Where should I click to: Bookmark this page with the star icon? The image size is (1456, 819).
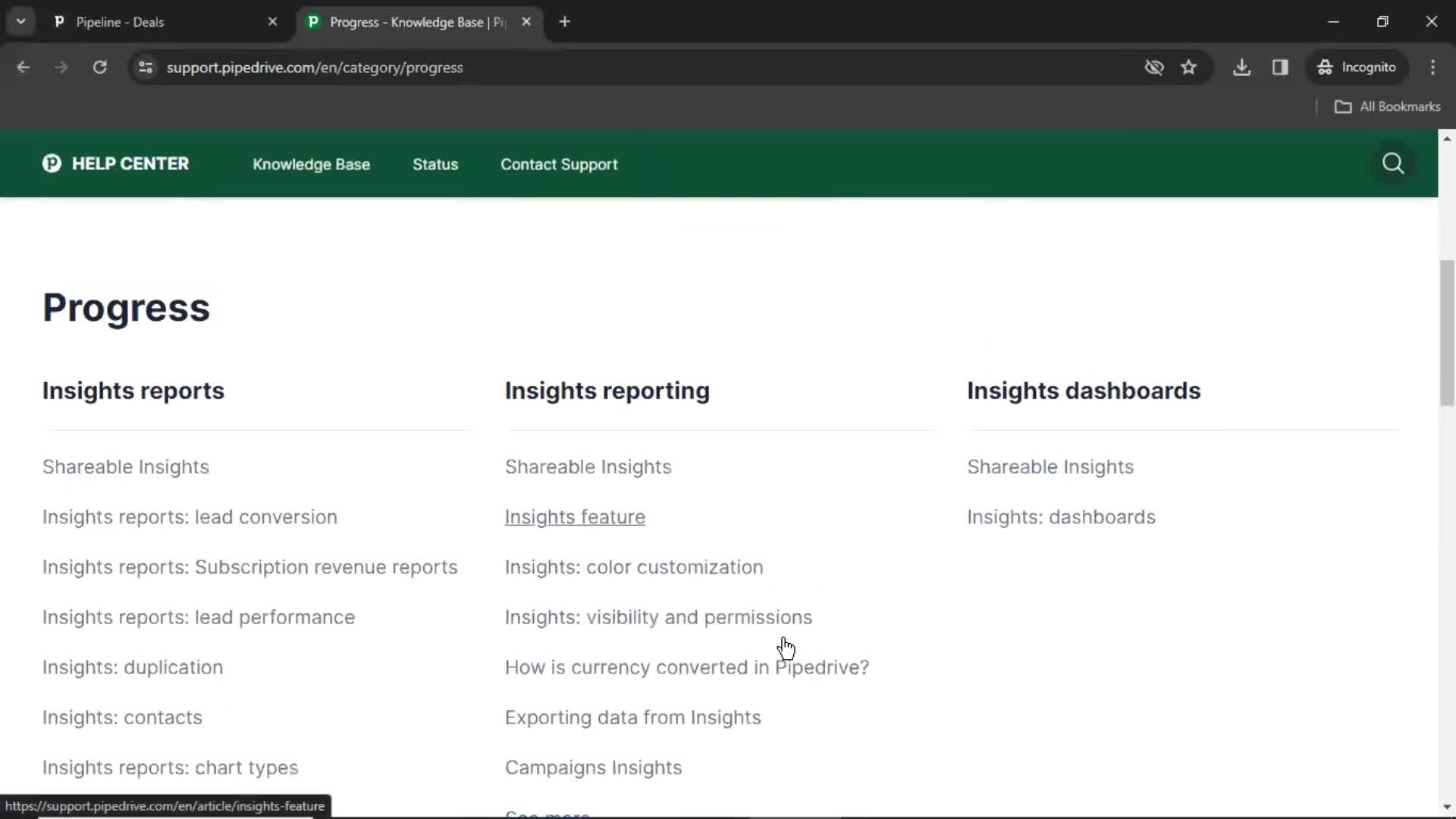(1188, 67)
